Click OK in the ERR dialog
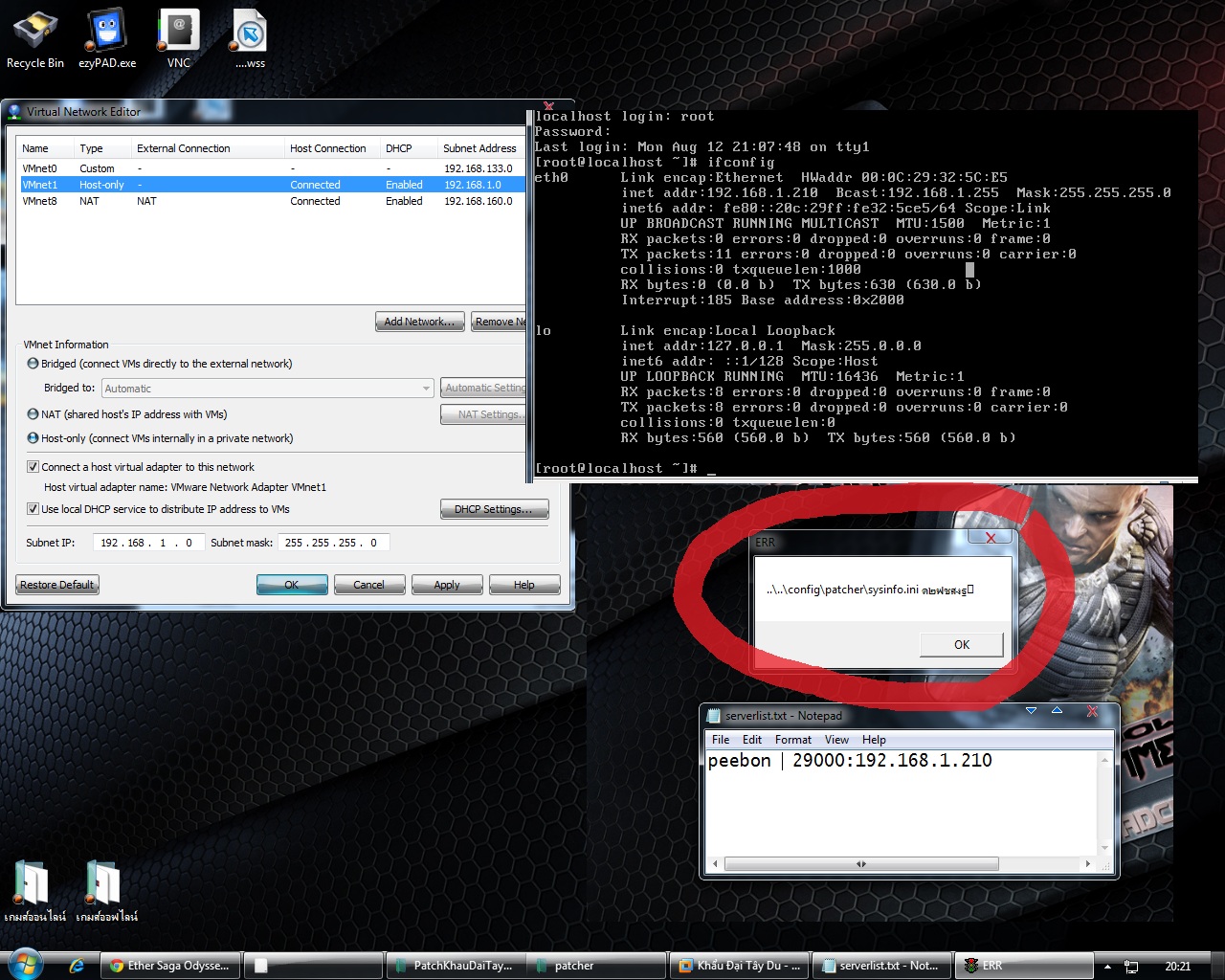1225x980 pixels. (962, 645)
